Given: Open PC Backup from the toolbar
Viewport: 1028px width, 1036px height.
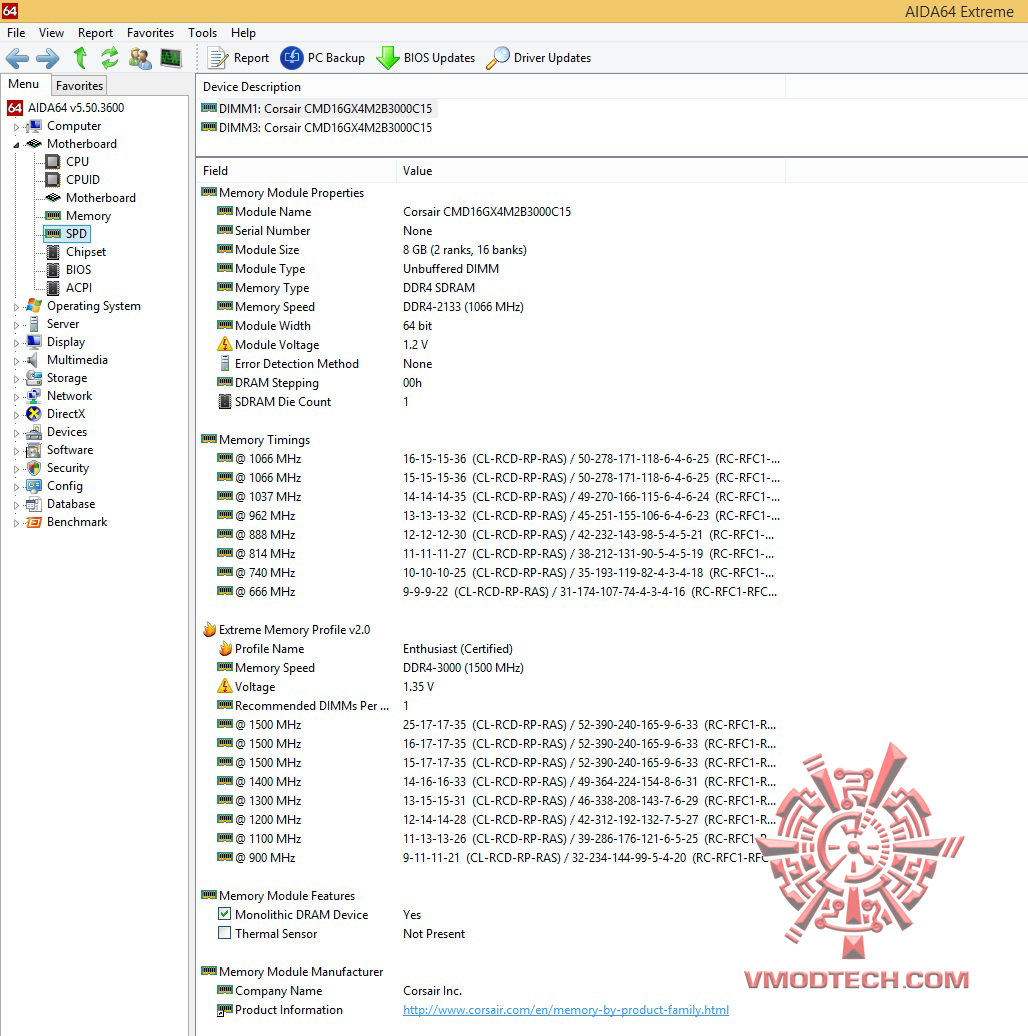Looking at the screenshot, I should (x=322, y=58).
